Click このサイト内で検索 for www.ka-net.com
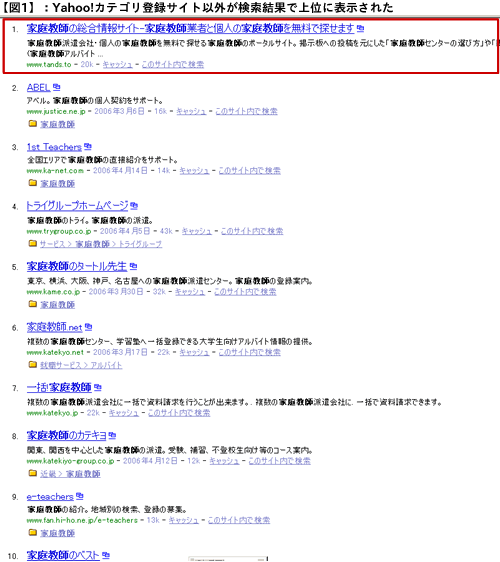This screenshot has width=500, height=562. (x=249, y=171)
